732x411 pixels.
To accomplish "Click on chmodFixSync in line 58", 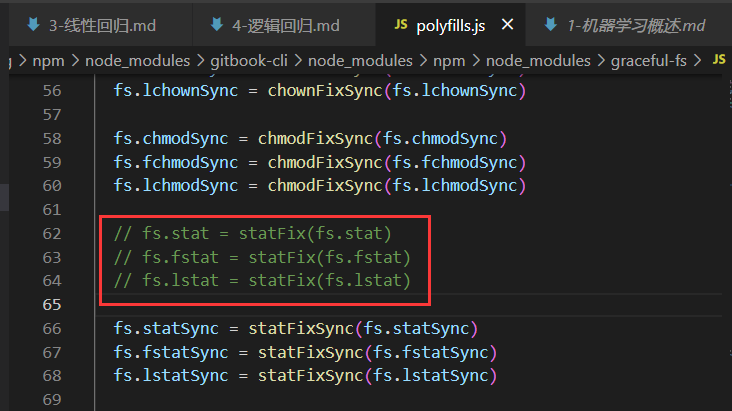I will 315,138.
